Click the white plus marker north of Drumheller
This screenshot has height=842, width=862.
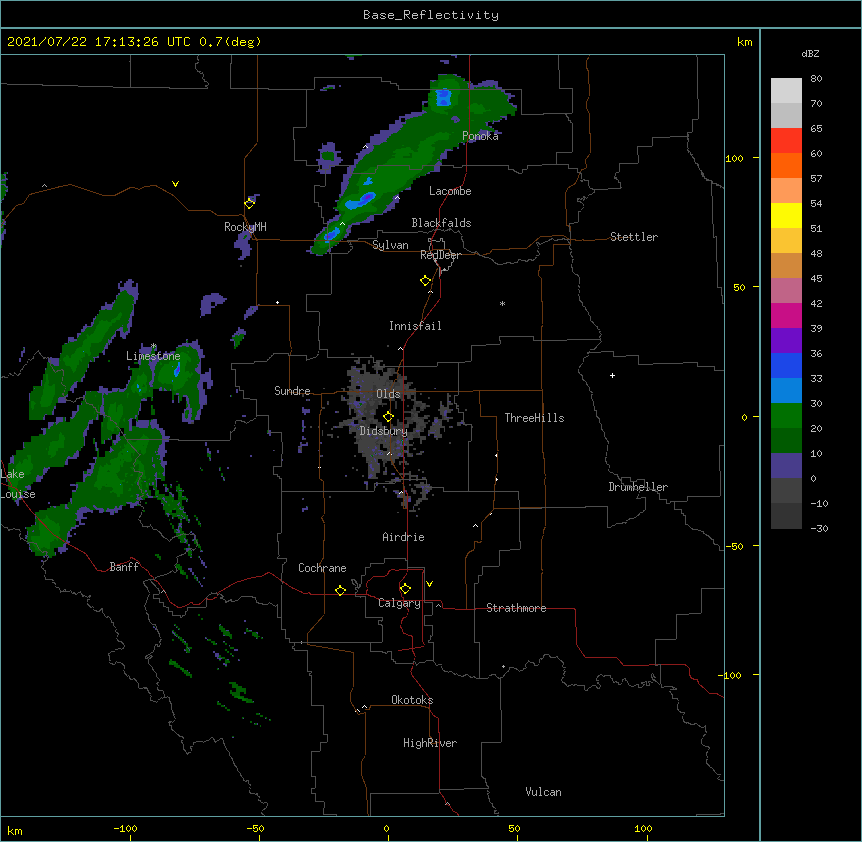click(x=612, y=375)
